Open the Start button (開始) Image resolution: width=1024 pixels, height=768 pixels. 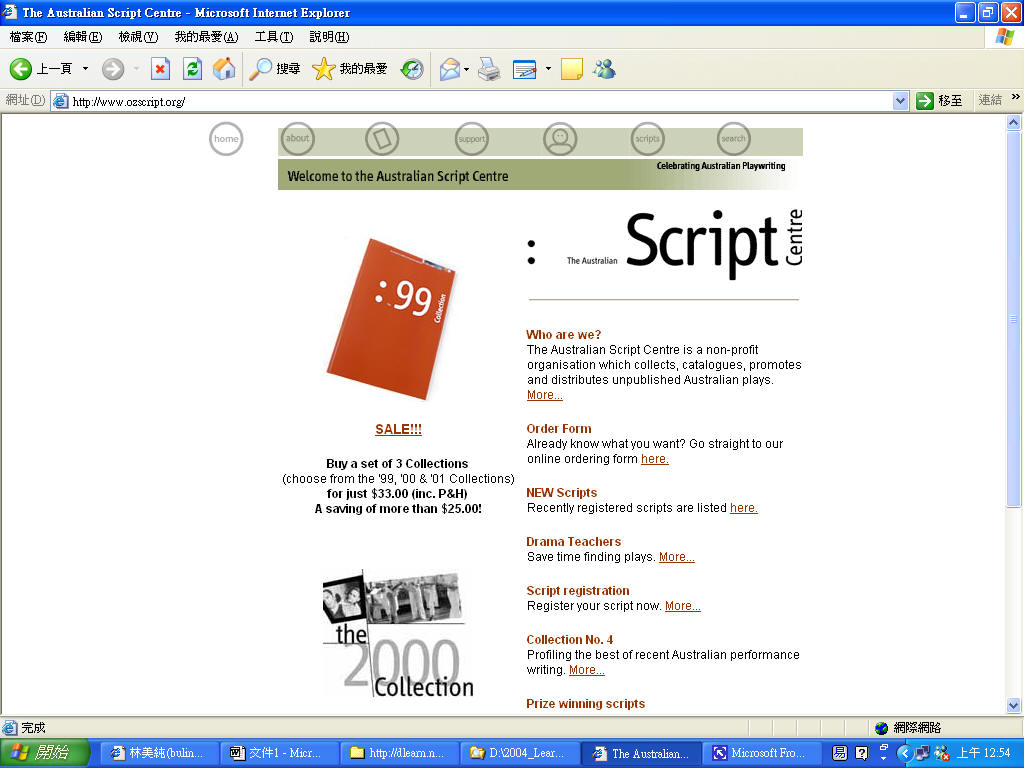click(x=44, y=753)
